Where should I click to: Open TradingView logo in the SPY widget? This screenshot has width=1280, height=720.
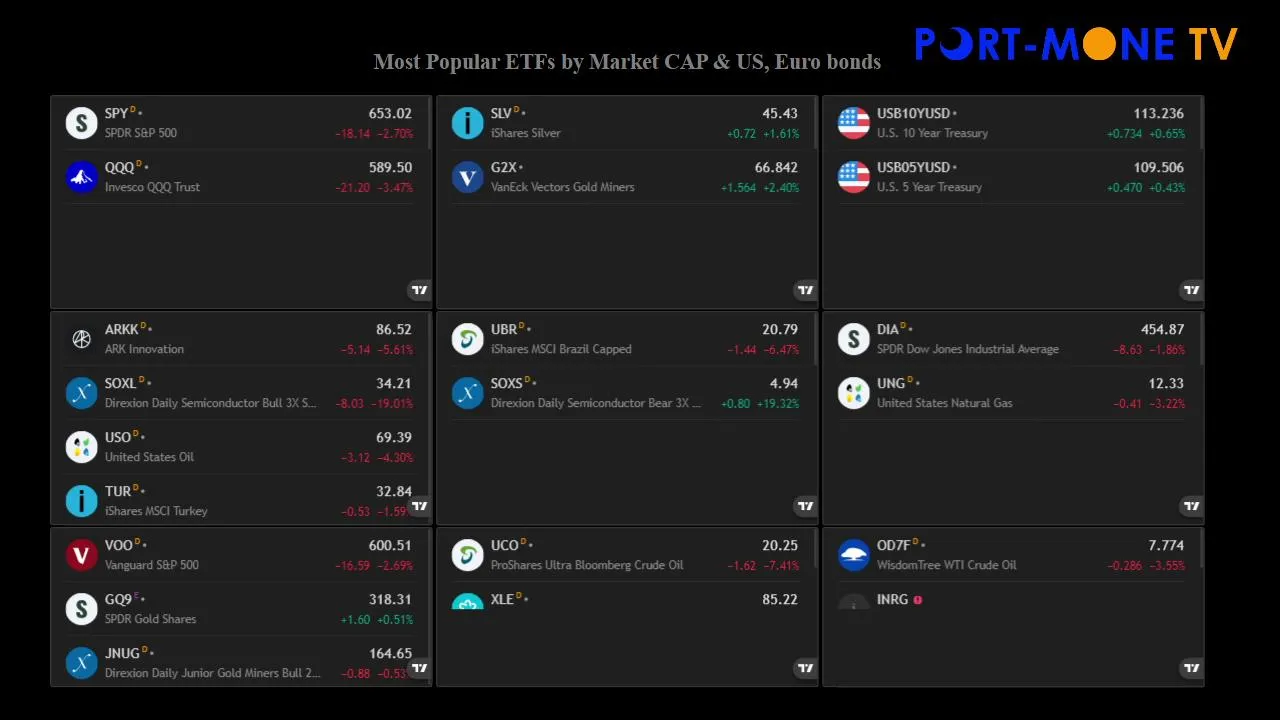click(419, 290)
